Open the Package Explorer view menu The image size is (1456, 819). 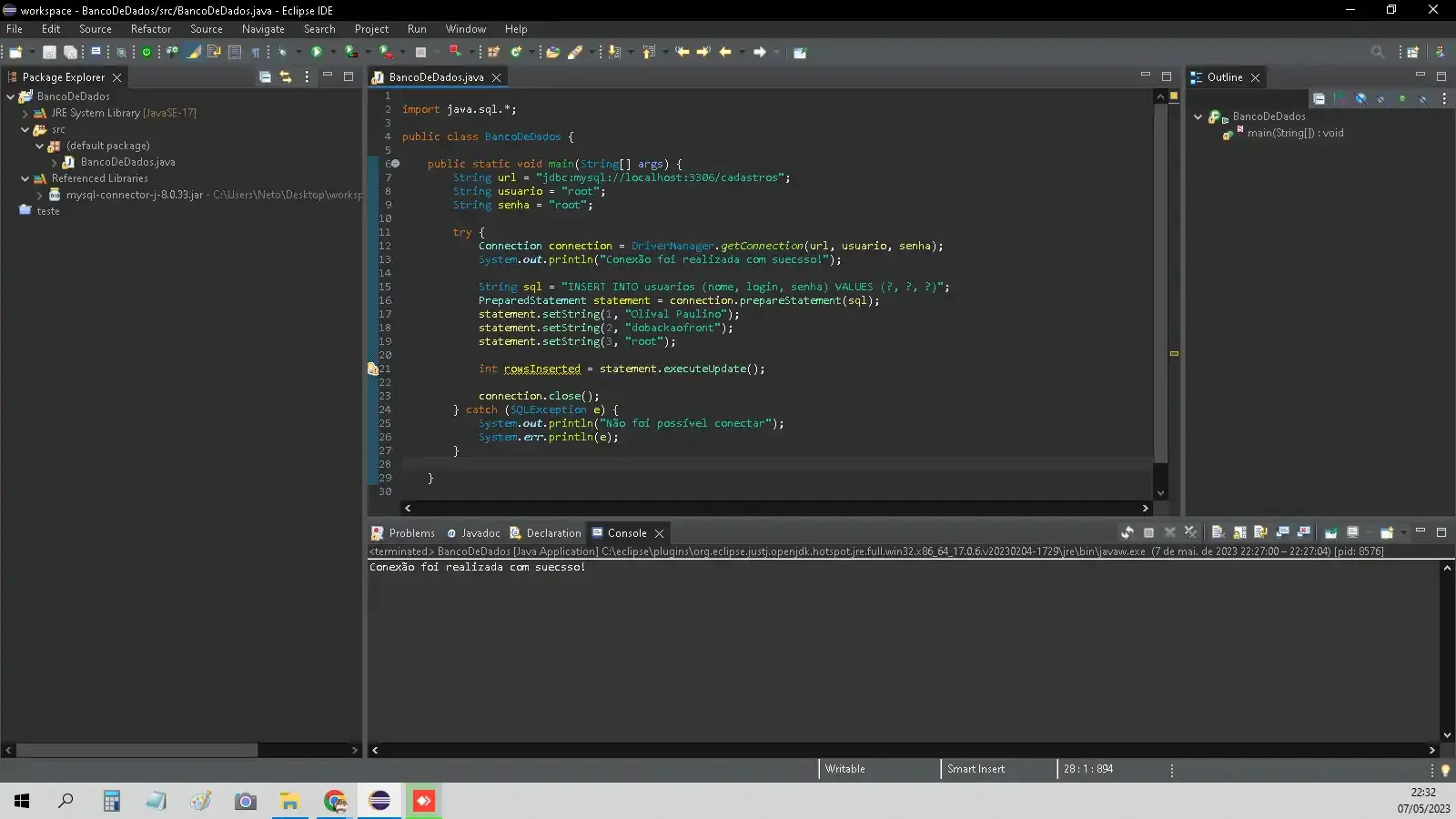[x=307, y=77]
